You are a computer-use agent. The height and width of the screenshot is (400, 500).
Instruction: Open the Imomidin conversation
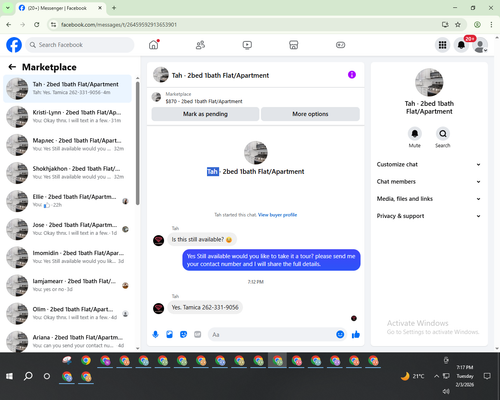(67, 257)
